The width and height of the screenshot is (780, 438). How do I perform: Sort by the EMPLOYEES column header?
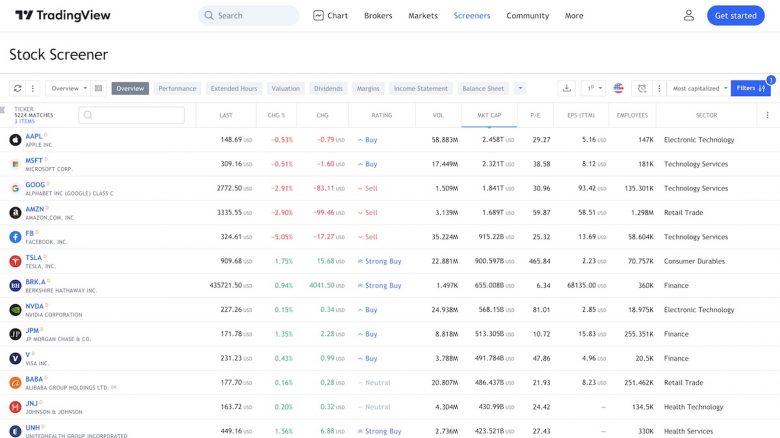[632, 115]
